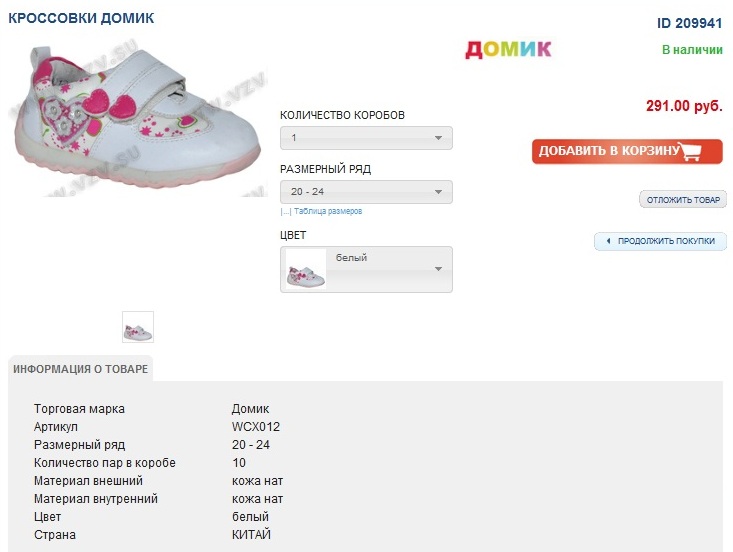This screenshot has width=733, height=552.
Task: Click the product ID 209941
Action: tap(689, 23)
